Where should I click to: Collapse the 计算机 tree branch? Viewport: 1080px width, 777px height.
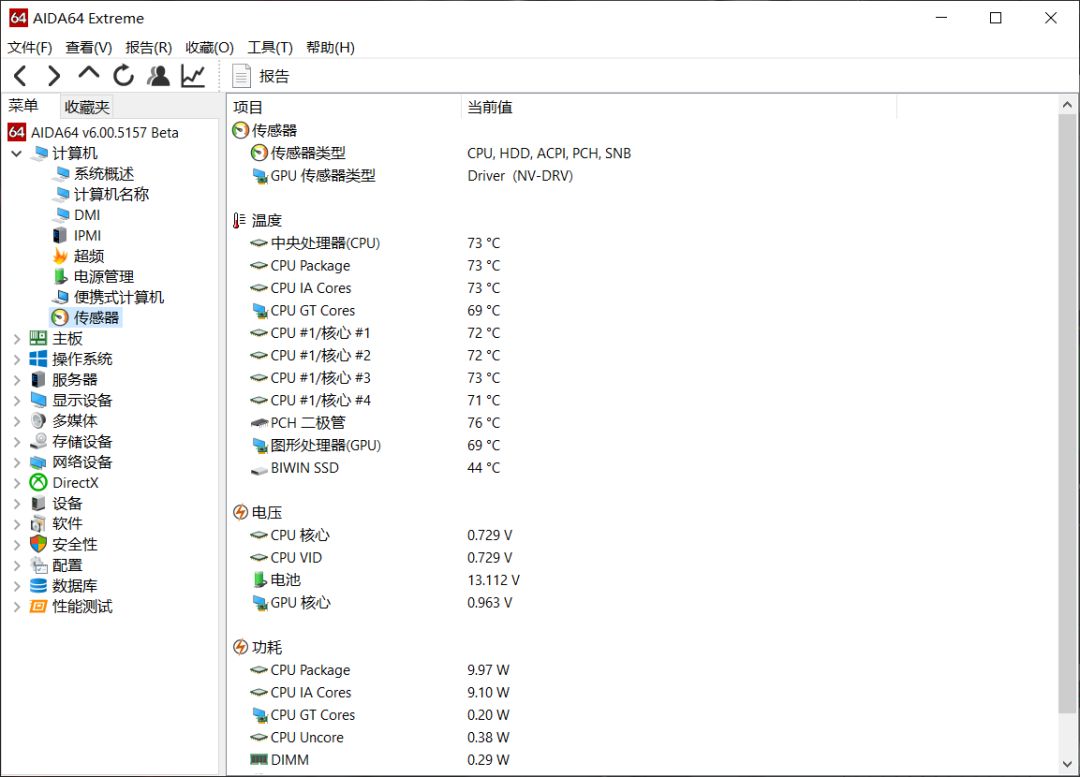pyautogui.click(x=16, y=153)
